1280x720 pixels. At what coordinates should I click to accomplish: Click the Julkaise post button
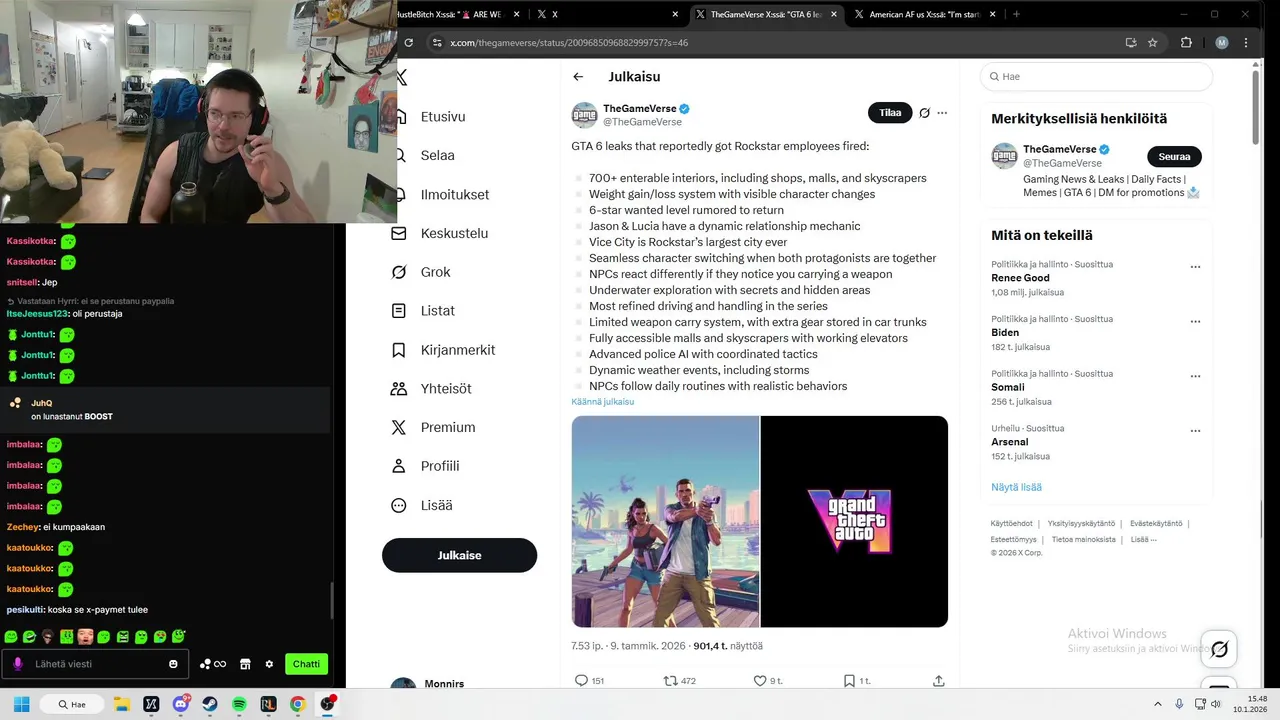tap(459, 555)
